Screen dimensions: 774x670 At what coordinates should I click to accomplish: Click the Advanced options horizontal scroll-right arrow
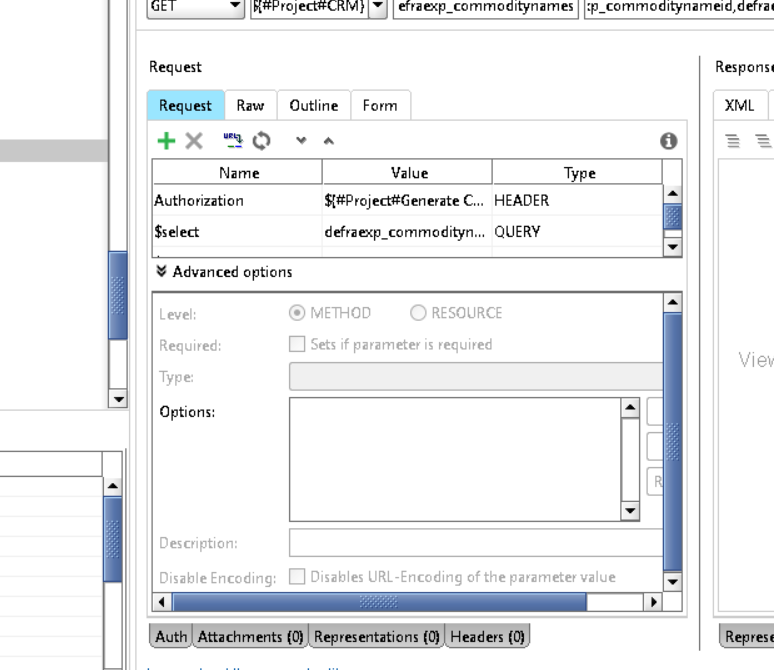coord(654,602)
